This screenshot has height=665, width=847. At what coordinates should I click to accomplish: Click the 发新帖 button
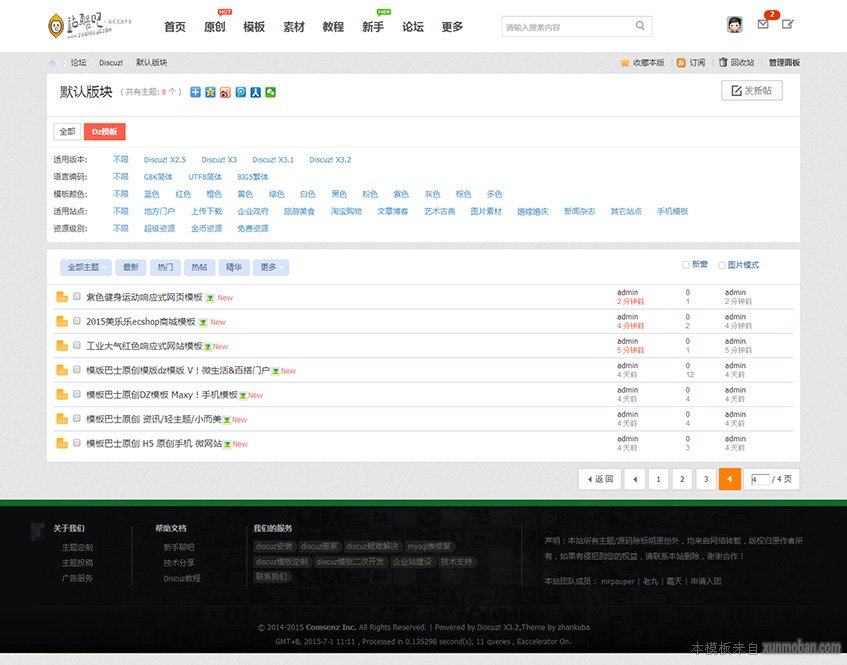point(752,91)
